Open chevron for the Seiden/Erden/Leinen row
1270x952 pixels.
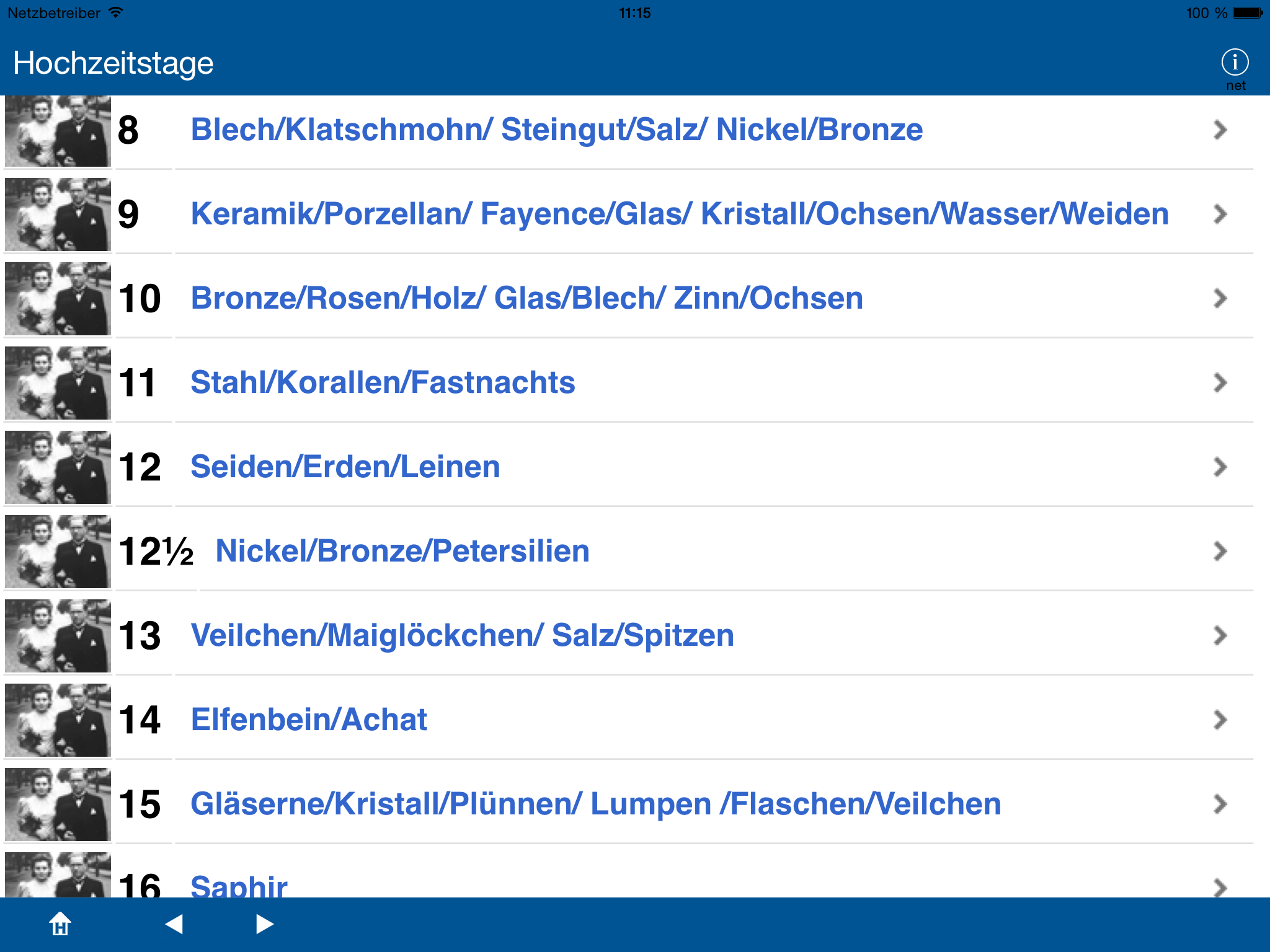click(1220, 467)
